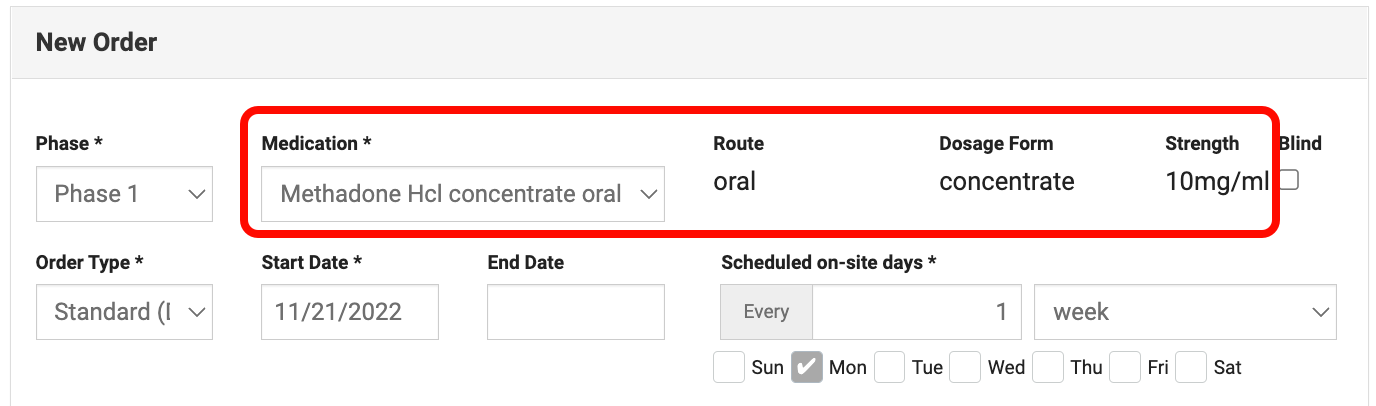Uncheck the Mon day checkbox
The image size is (1376, 406).
[807, 367]
